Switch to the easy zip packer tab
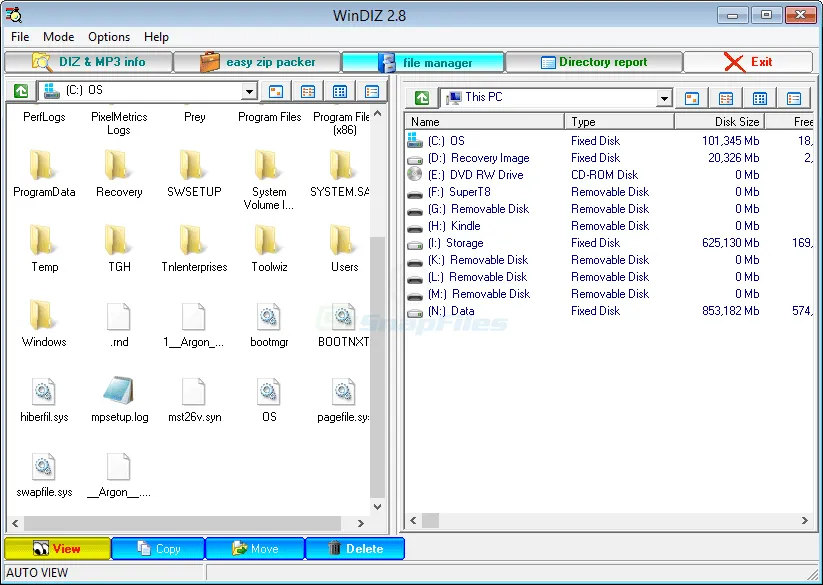The image size is (823, 585). [257, 62]
